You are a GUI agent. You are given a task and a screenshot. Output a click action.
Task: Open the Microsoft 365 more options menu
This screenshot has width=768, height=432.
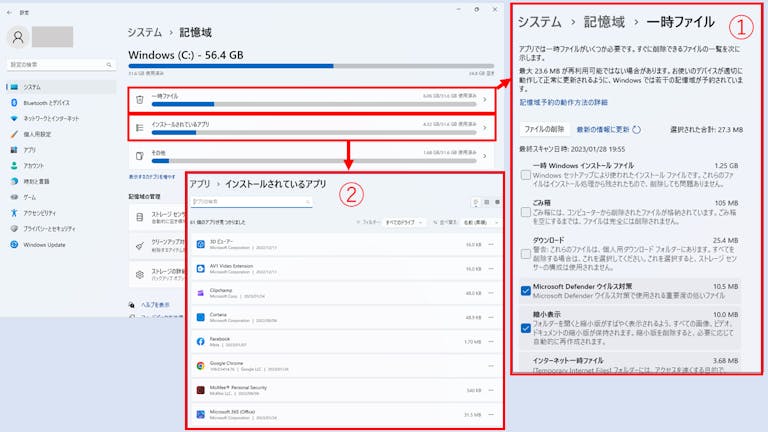tap(491, 414)
